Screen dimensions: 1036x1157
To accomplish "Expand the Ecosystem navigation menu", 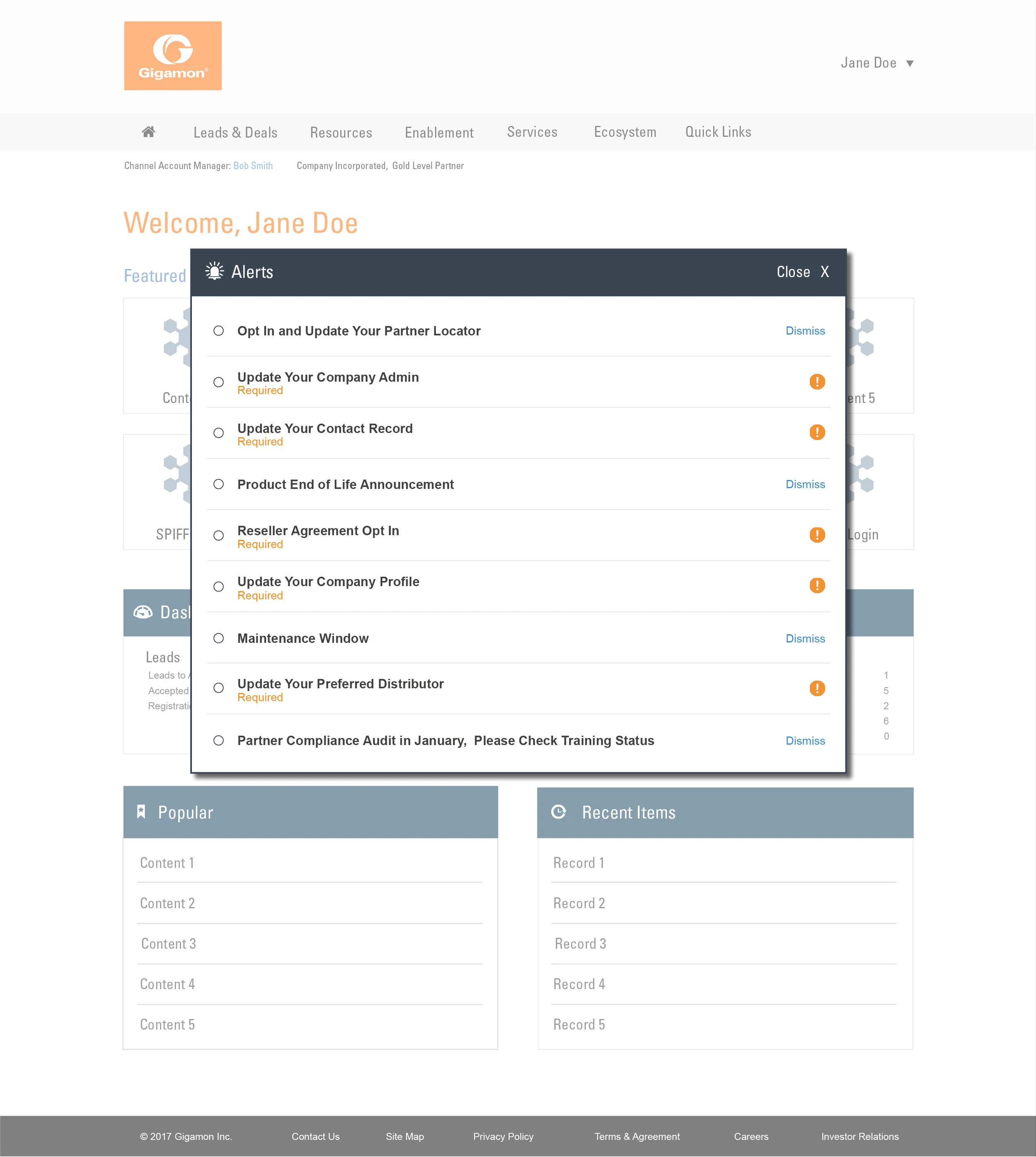I will tap(625, 132).
